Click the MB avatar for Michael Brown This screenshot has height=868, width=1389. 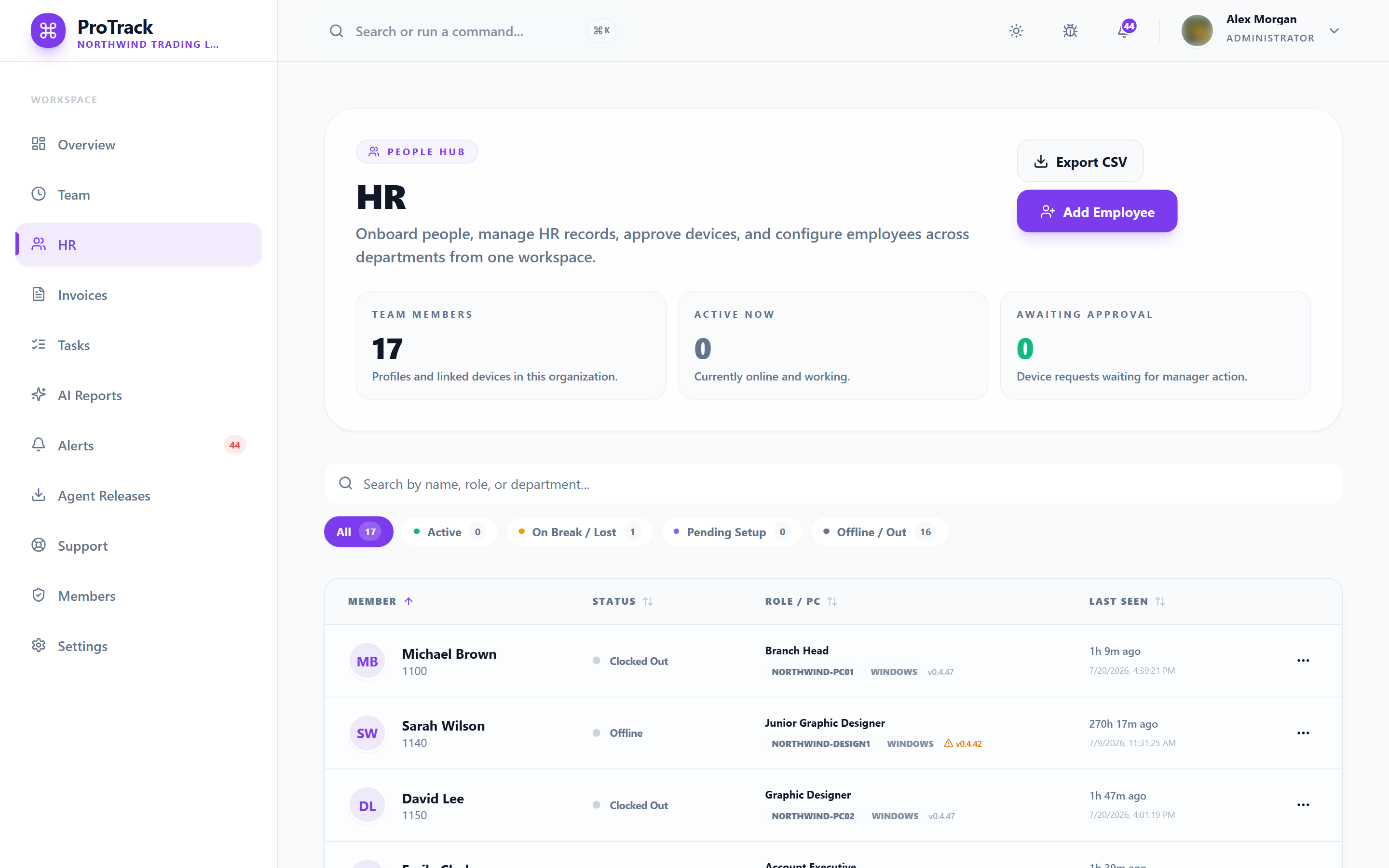point(368,661)
